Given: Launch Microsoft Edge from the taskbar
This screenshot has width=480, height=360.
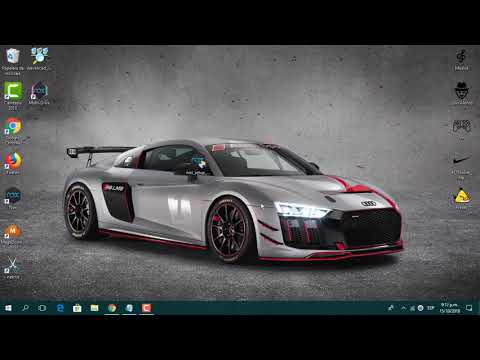Looking at the screenshot, I should [x=60, y=308].
